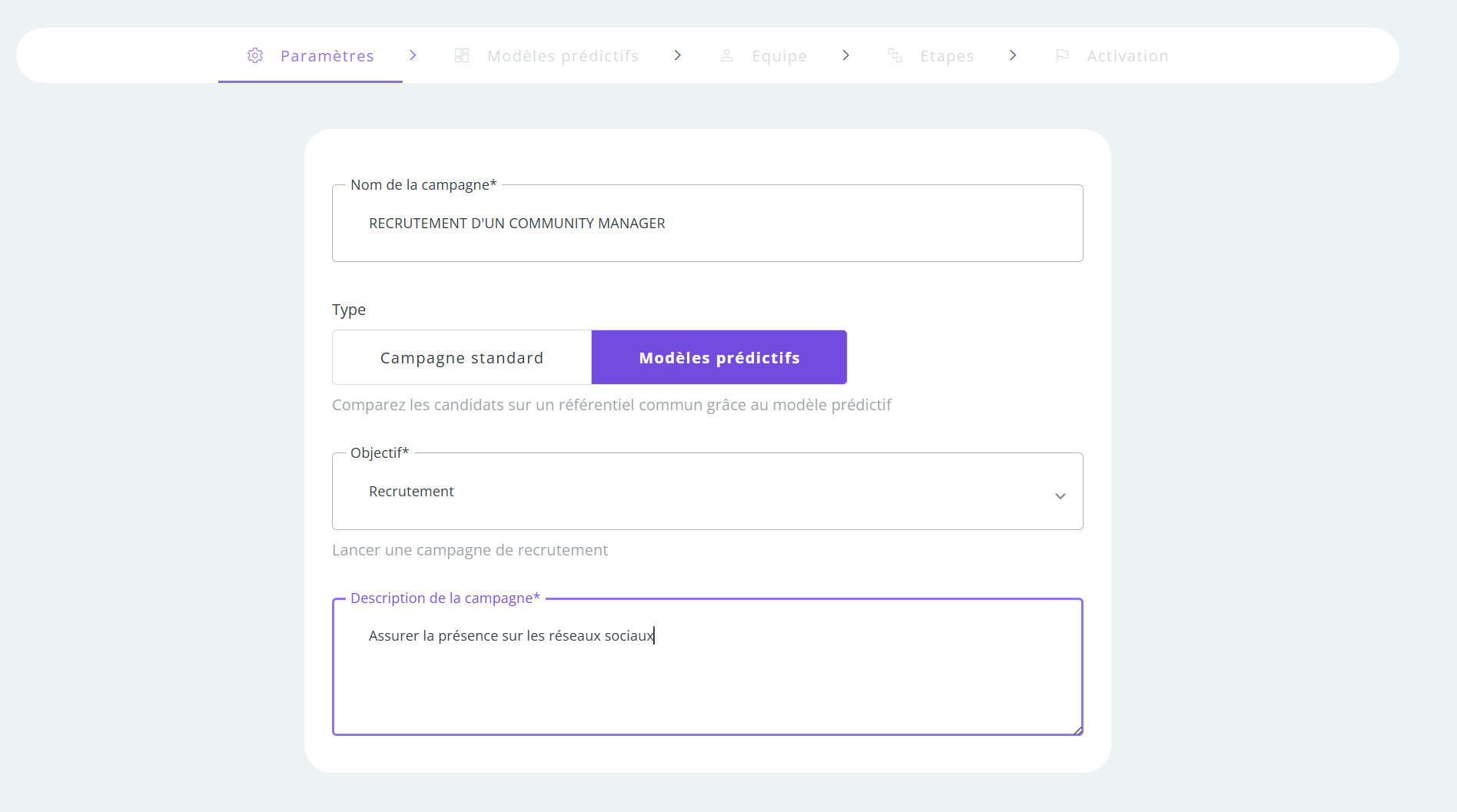Open the Etapes step tab
Image resolution: width=1457 pixels, height=812 pixels.
(x=931, y=55)
